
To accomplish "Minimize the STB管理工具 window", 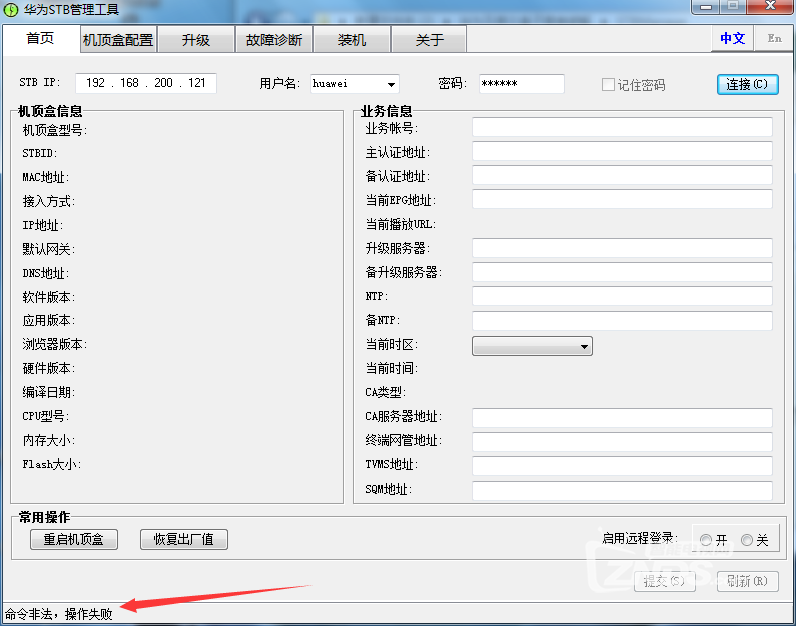I will [706, 7].
